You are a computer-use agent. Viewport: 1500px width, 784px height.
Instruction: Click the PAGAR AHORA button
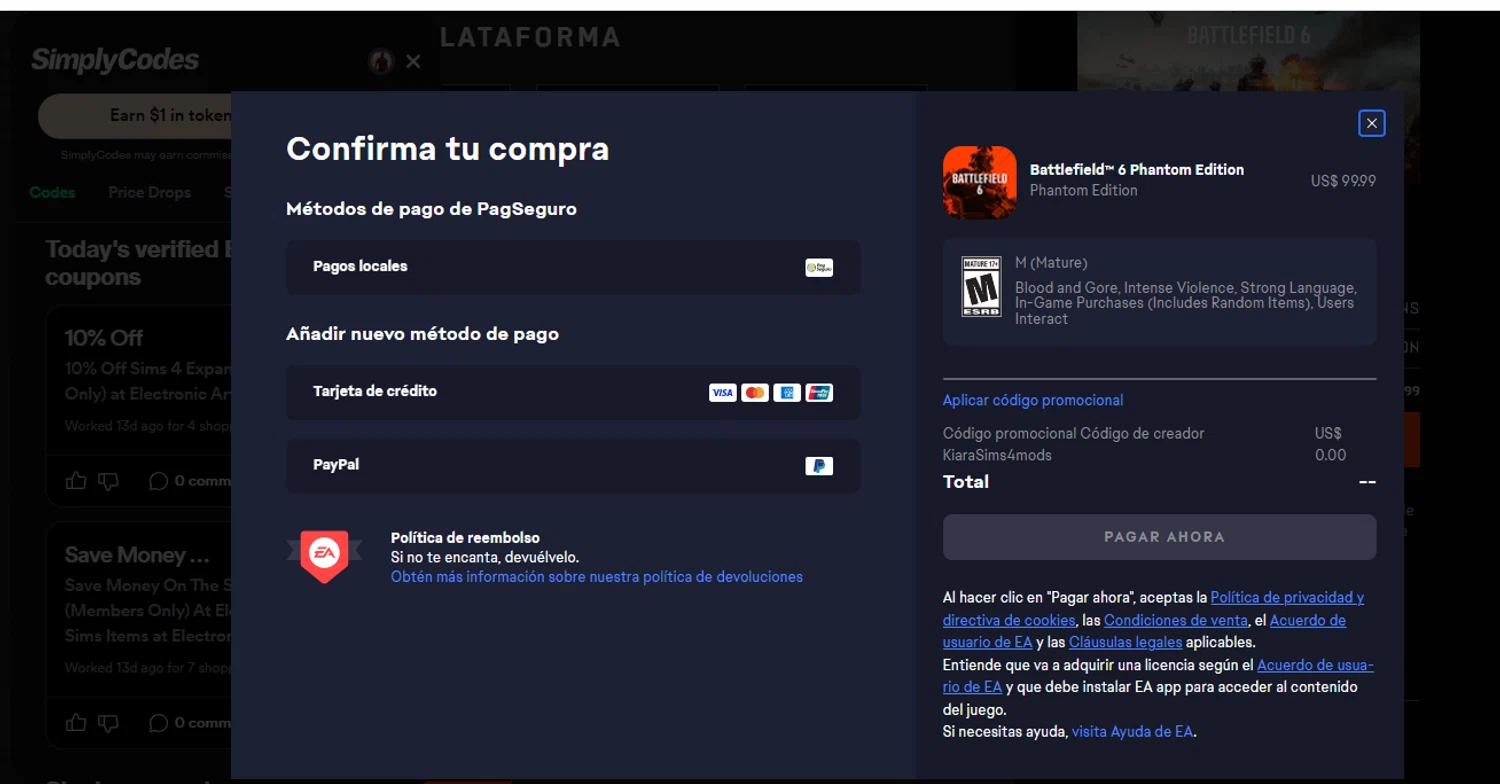point(1159,537)
